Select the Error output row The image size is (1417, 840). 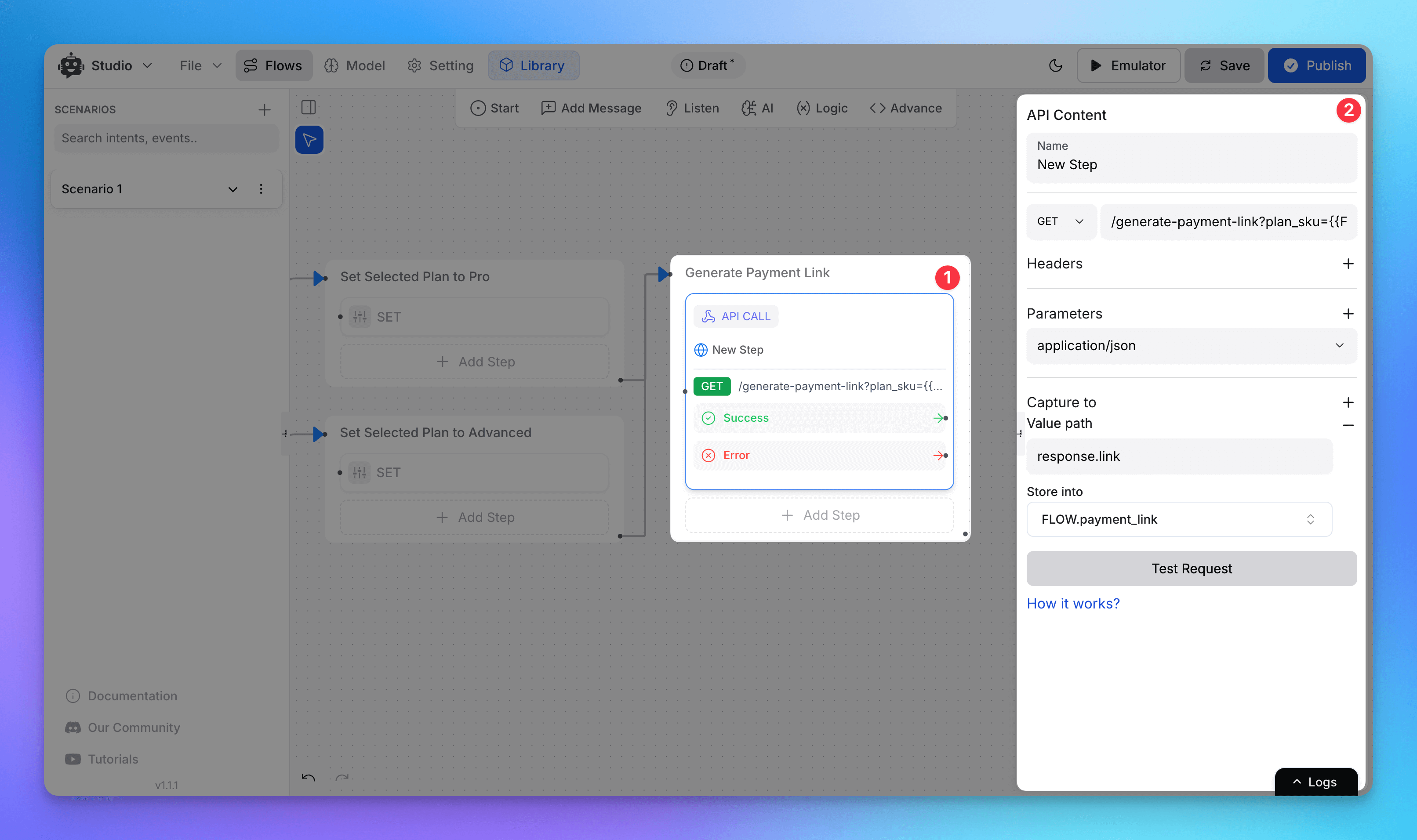click(819, 455)
